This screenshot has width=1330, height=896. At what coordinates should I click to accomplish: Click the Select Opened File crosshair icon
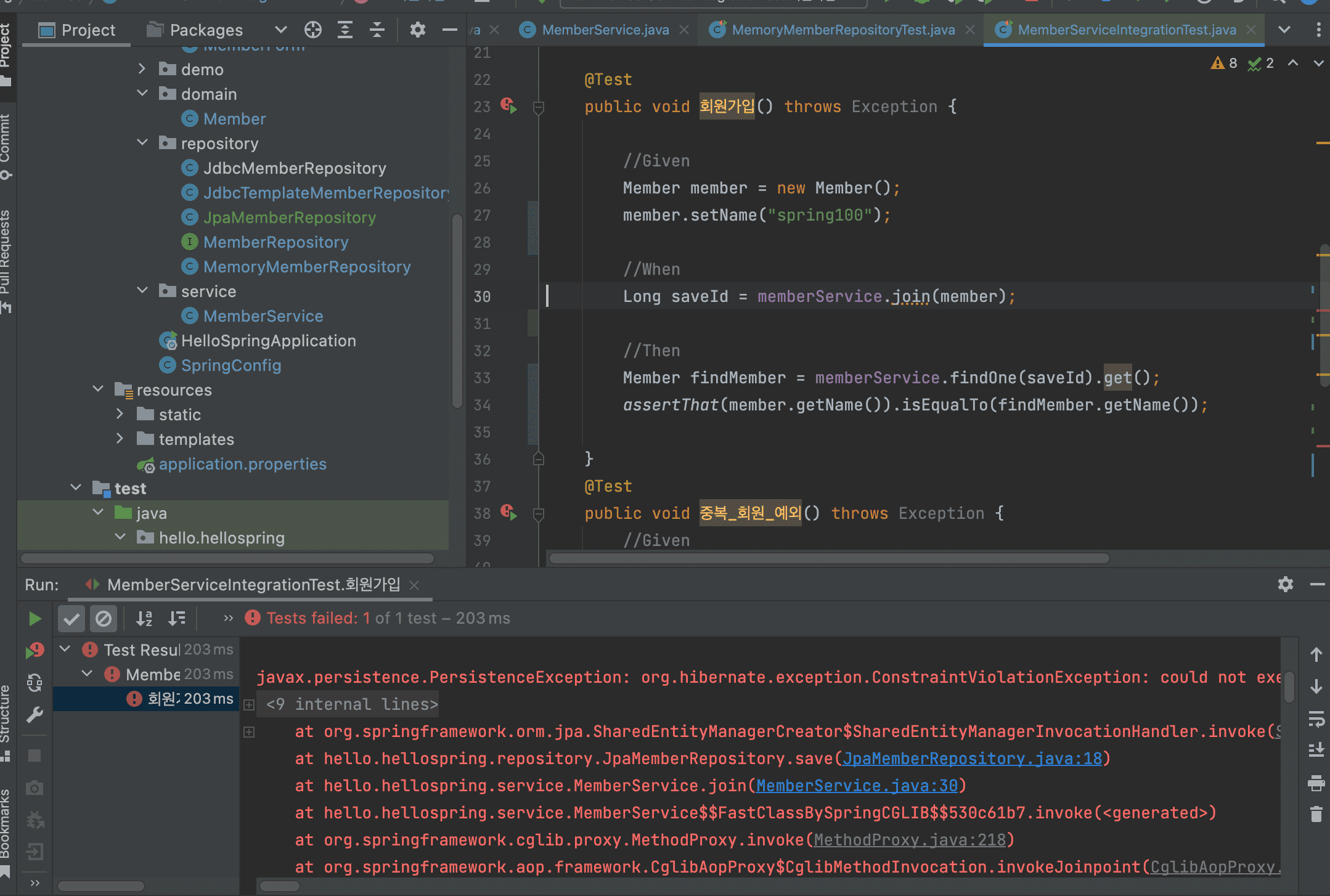[x=313, y=30]
